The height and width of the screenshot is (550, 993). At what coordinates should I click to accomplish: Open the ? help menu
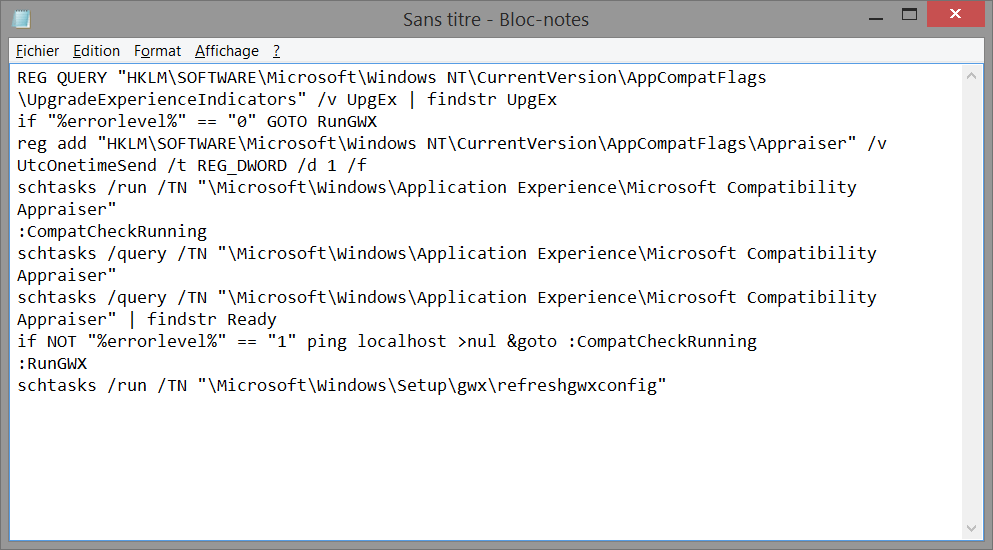pos(276,51)
